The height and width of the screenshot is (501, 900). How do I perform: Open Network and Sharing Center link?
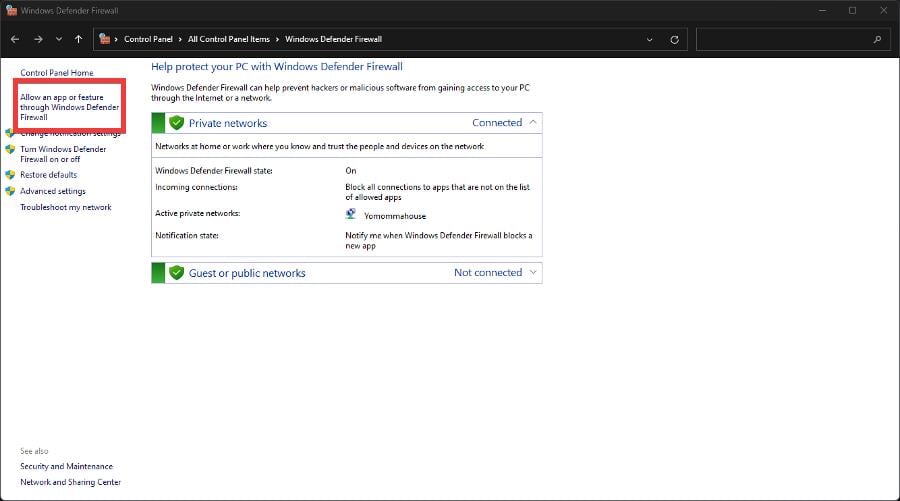pyautogui.click(x=71, y=483)
